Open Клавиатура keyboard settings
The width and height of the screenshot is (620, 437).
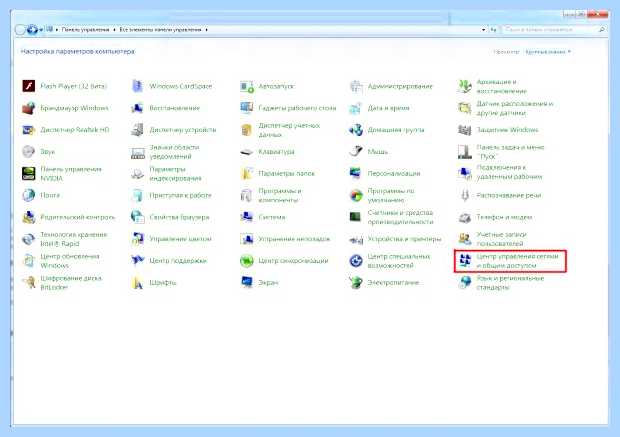[267, 151]
